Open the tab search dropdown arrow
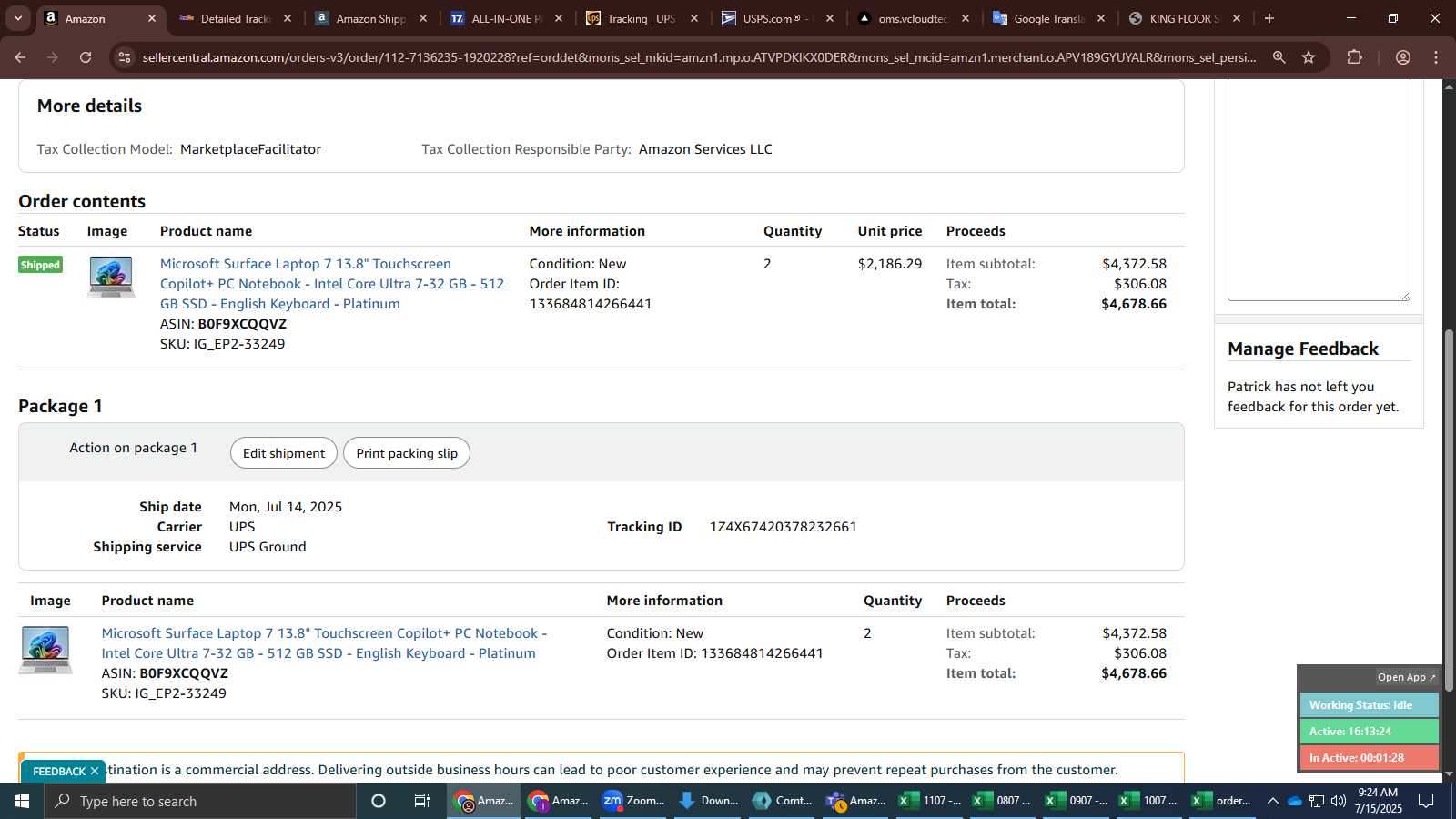Image resolution: width=1456 pixels, height=819 pixels. (17, 18)
